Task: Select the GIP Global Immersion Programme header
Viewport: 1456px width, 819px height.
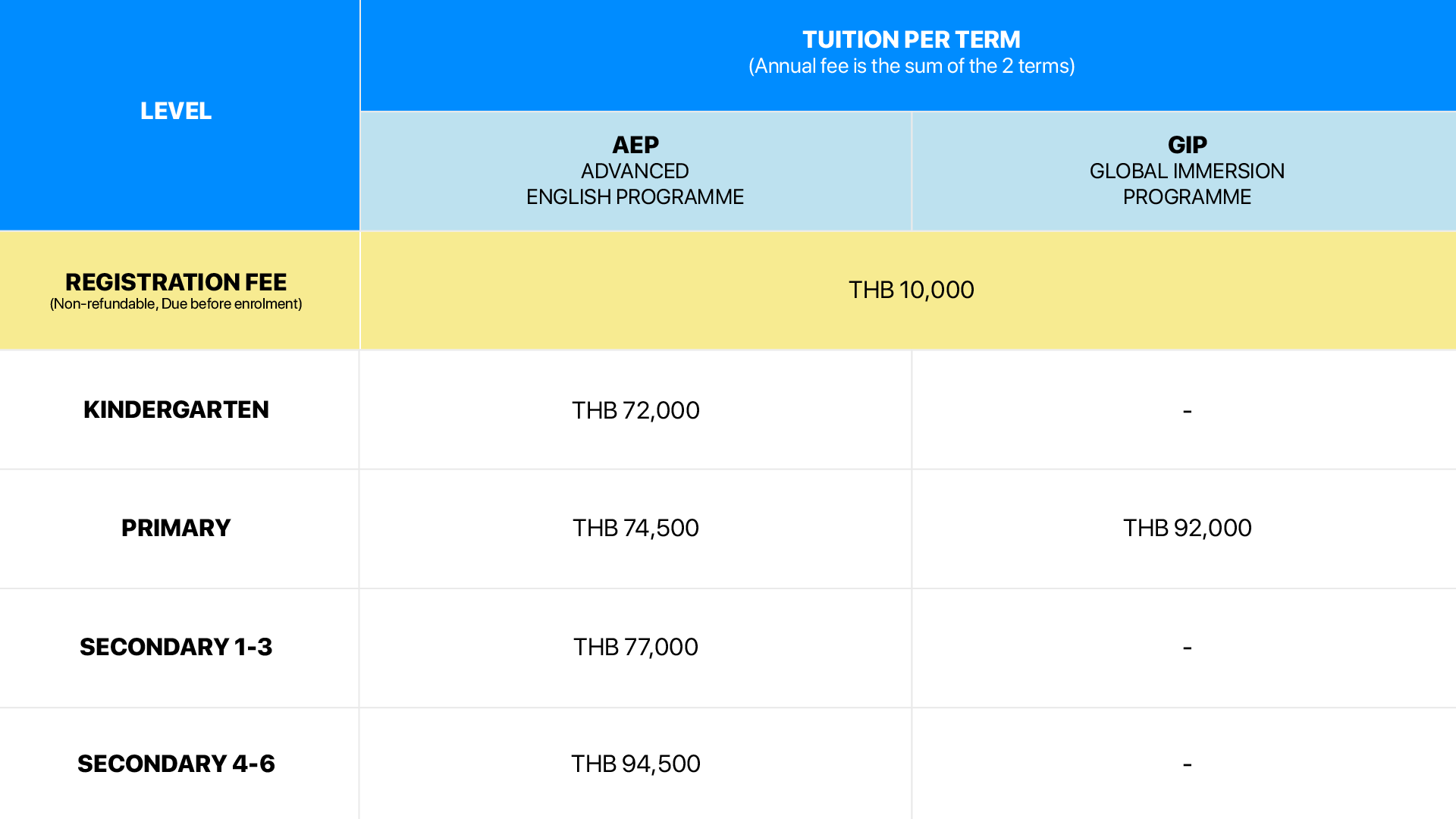Action: [x=1187, y=171]
